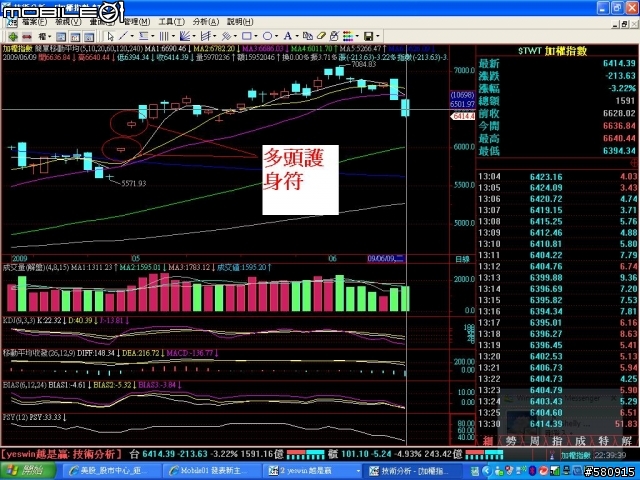The width and height of the screenshot is (640, 480).
Task: Select the second window-layout toolbar icon
Action: (75, 37)
